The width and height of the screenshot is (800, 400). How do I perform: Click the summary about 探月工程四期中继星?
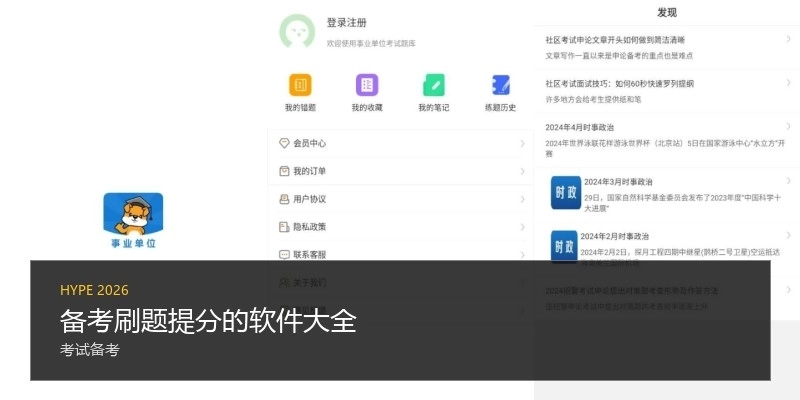tap(680, 252)
